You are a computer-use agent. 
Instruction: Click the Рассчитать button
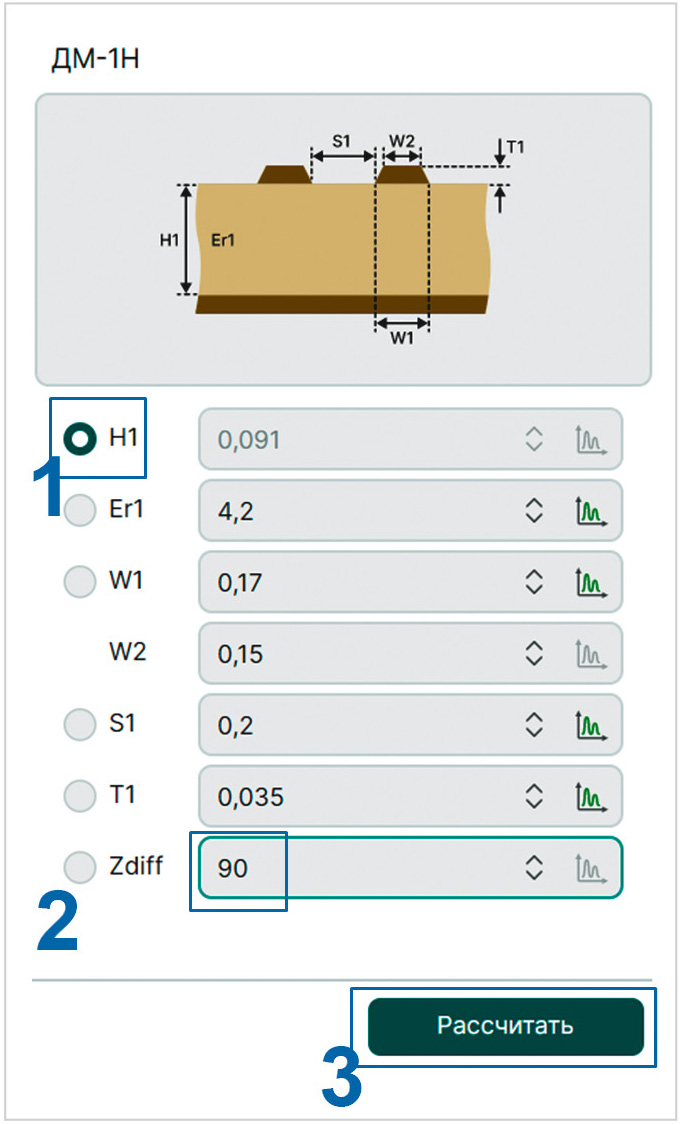coord(506,1026)
